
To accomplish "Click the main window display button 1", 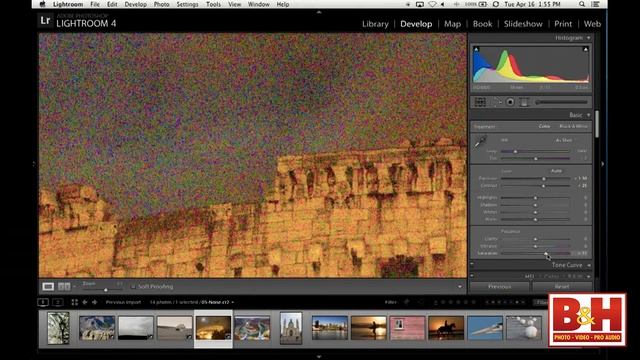I will [43, 302].
